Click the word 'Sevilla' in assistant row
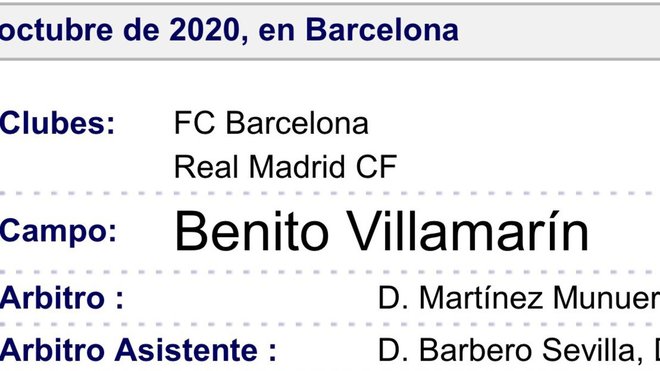The width and height of the screenshot is (660, 371). pos(589,350)
